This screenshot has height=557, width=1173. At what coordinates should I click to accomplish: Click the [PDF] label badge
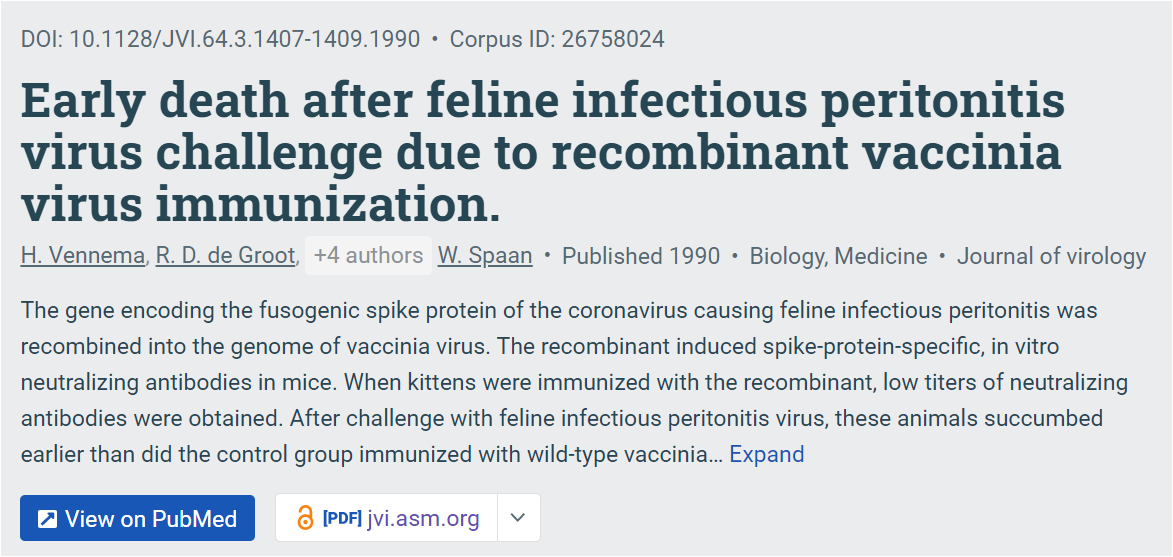[342, 518]
